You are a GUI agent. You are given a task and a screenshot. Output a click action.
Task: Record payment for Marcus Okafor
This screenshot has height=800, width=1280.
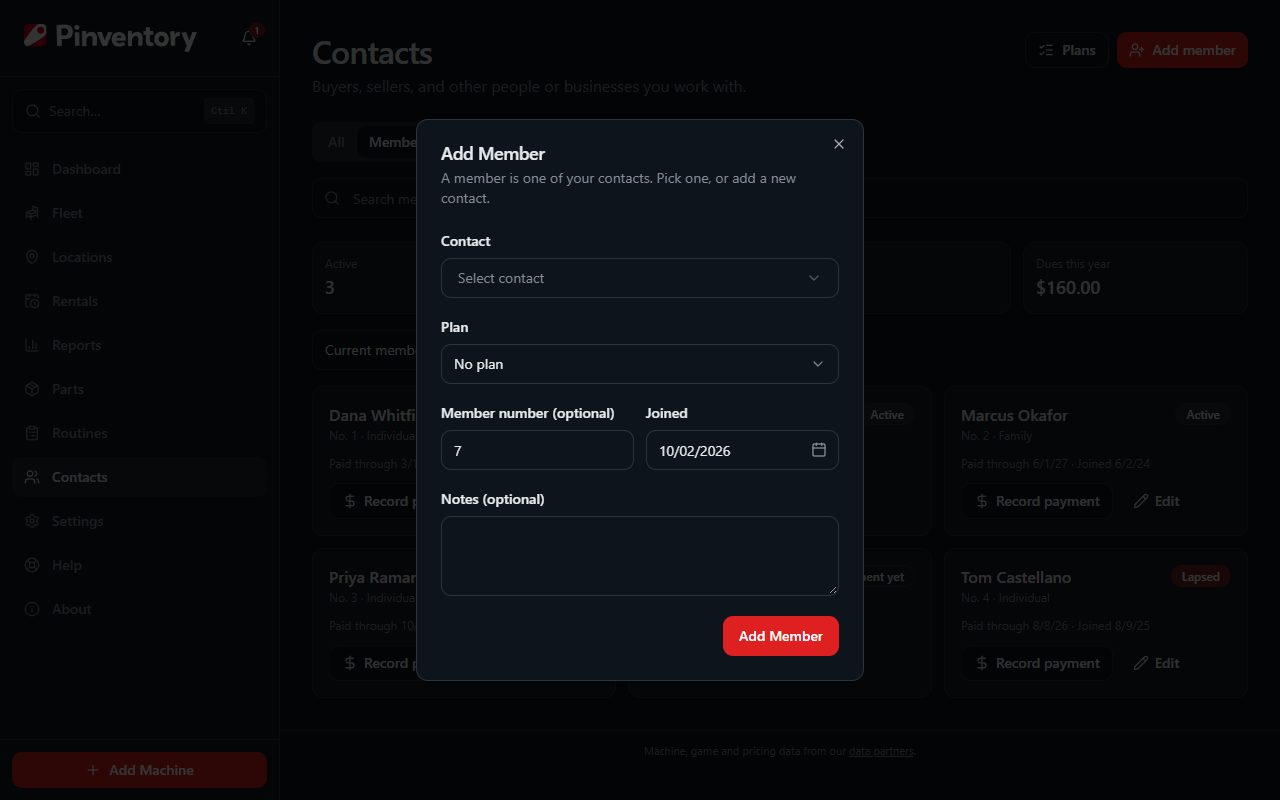pyautogui.click(x=1037, y=501)
